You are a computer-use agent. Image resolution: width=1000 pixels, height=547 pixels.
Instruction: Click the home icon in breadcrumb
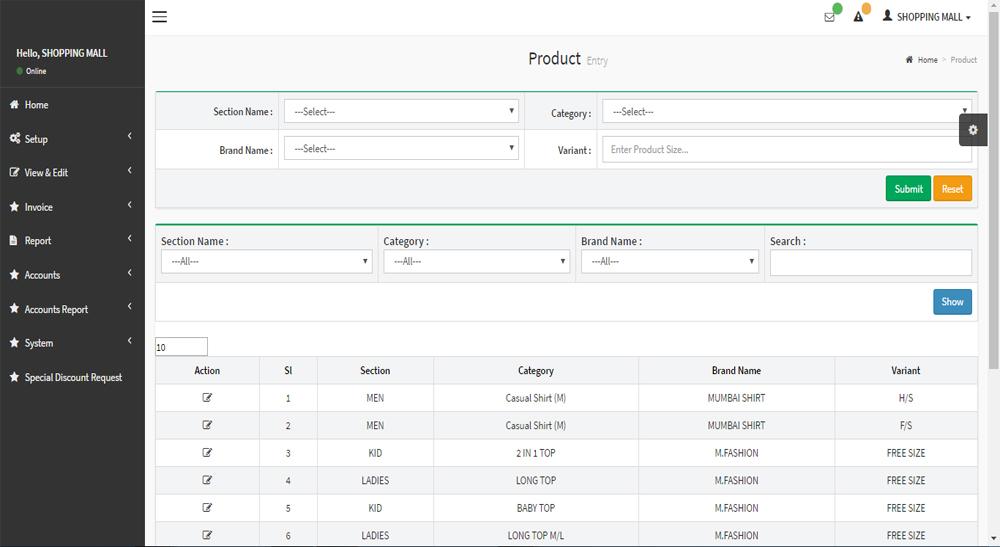[x=909, y=60]
